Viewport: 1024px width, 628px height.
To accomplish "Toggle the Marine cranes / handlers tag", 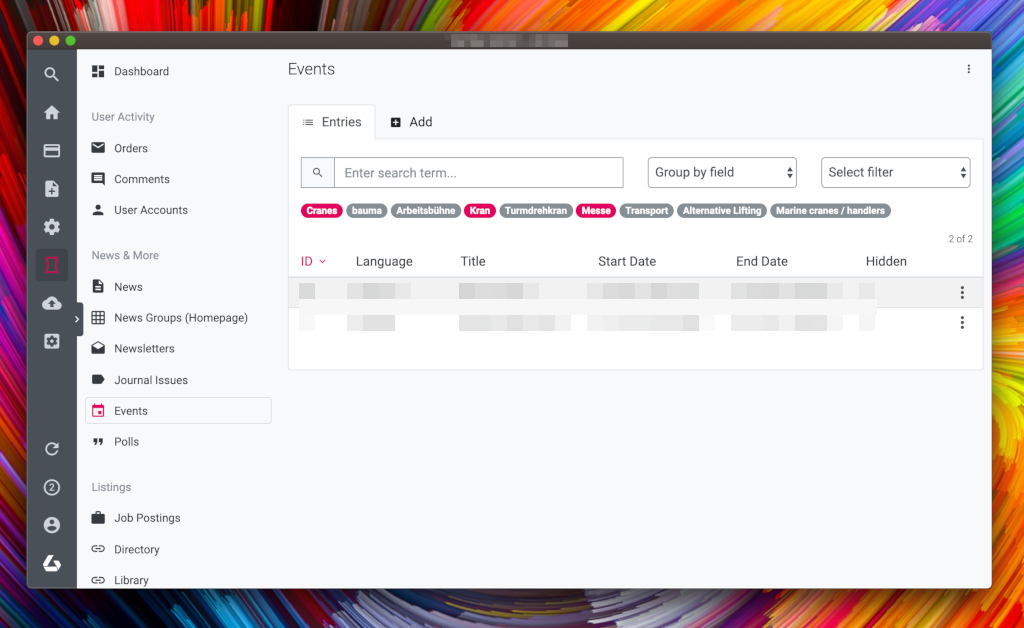I will [x=830, y=211].
